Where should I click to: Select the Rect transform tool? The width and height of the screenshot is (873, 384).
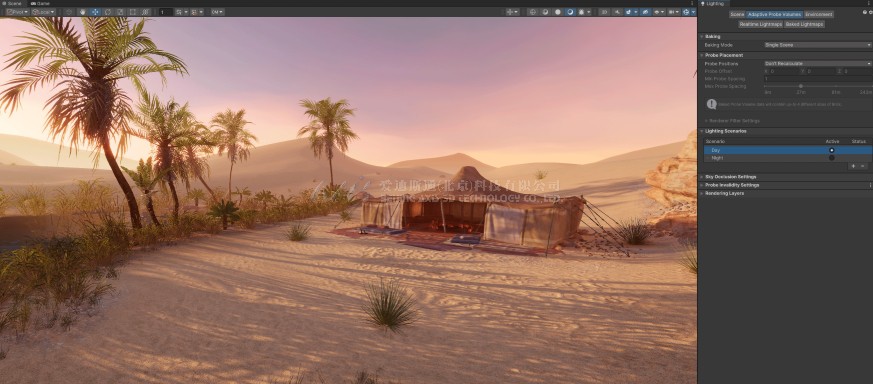(133, 12)
